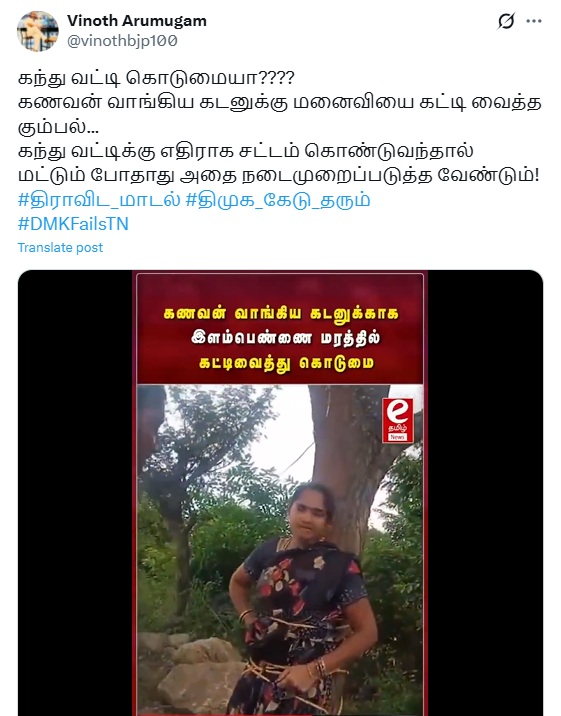The height and width of the screenshot is (716, 561).
Task: Click black letterbox area left of video
Action: (75, 493)
